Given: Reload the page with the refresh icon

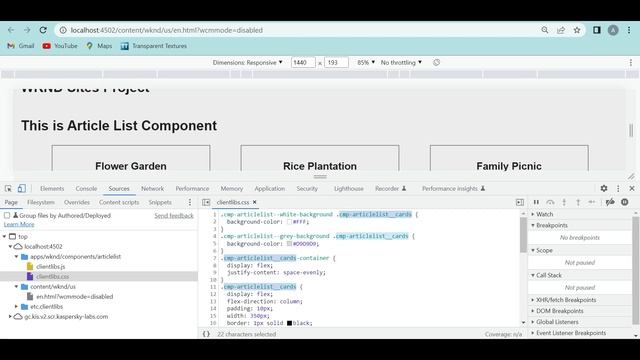Looking at the screenshot, I should 43,30.
